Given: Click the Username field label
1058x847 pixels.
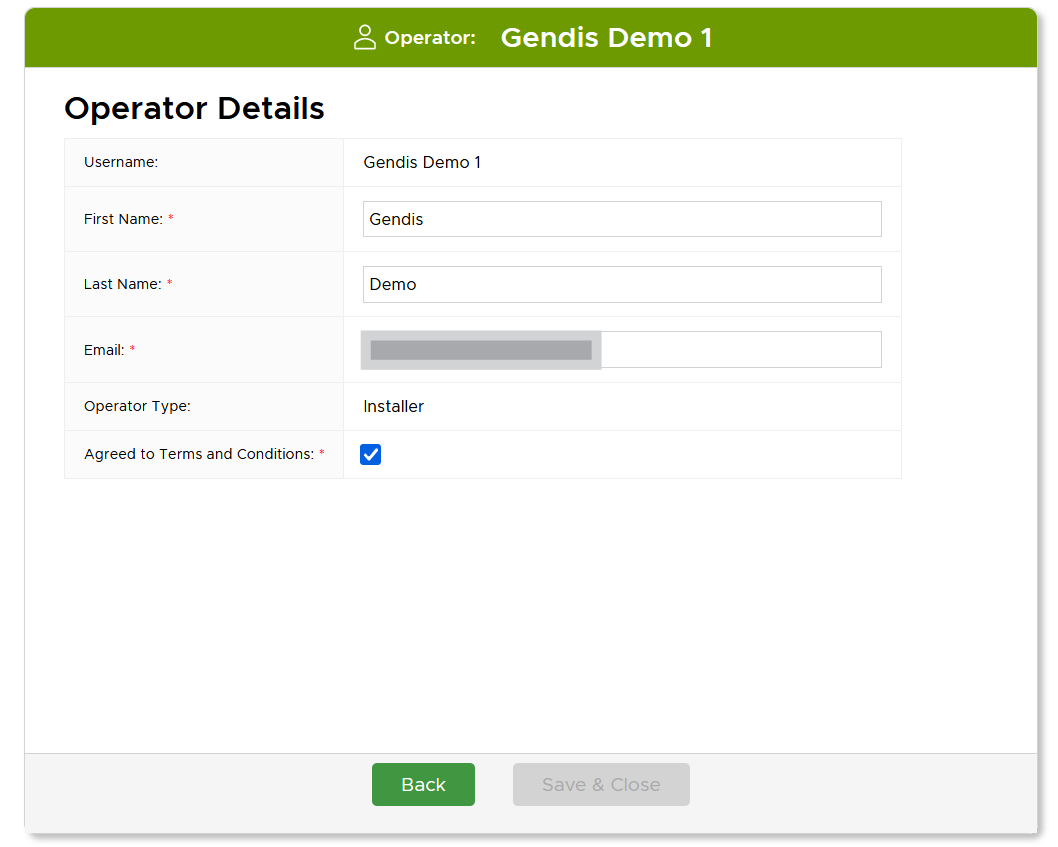Looking at the screenshot, I should click(121, 162).
